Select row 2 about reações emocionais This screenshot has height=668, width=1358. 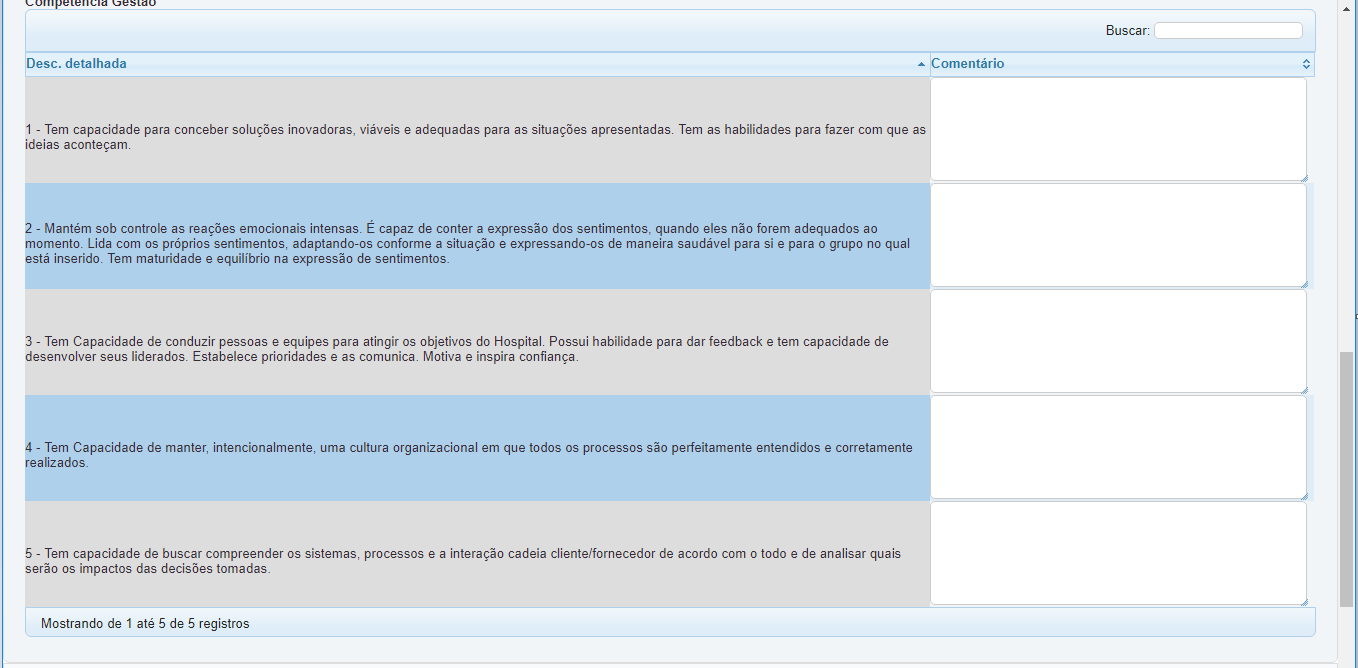pos(476,243)
